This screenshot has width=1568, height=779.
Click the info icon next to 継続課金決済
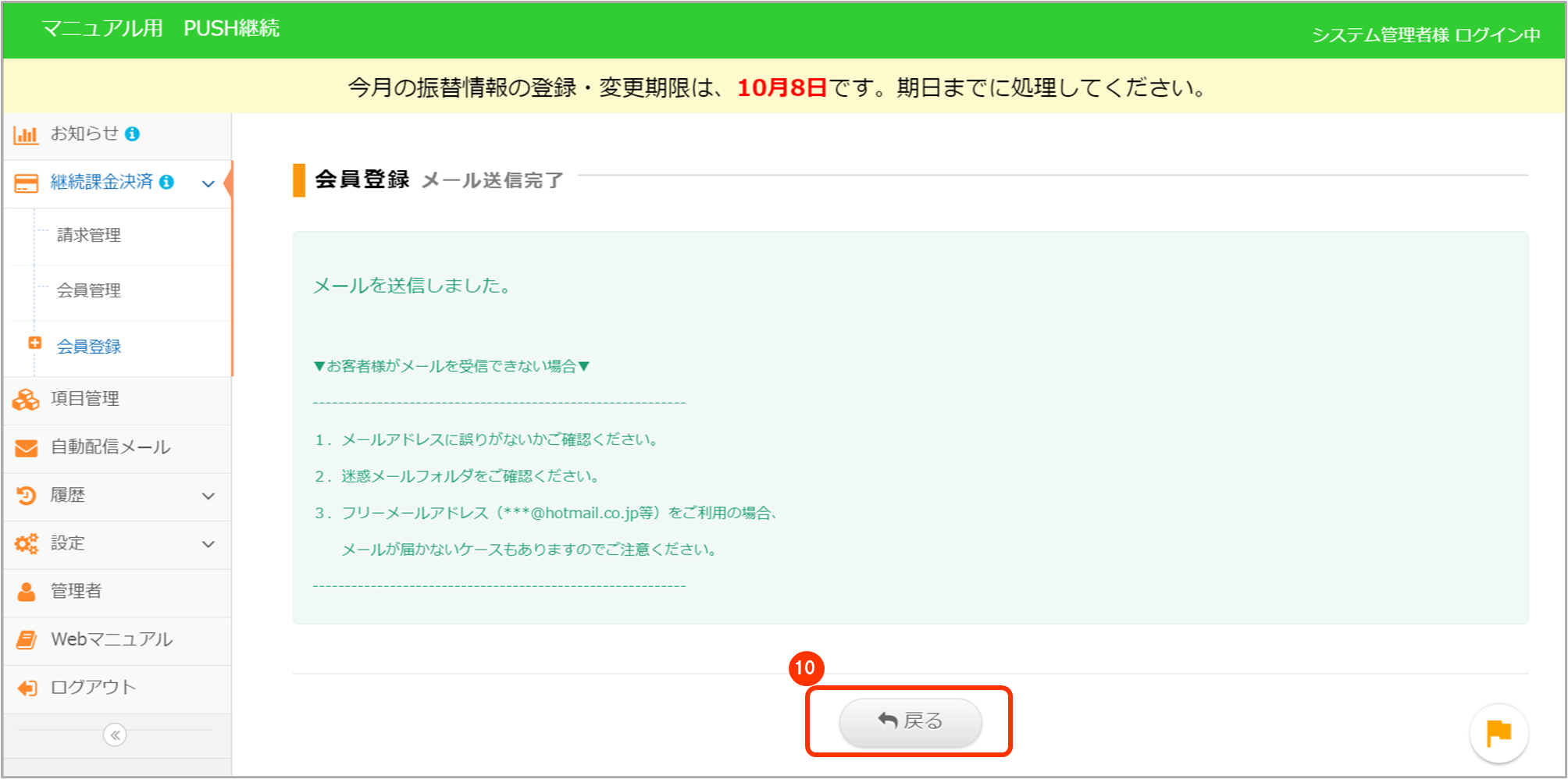[x=166, y=182]
